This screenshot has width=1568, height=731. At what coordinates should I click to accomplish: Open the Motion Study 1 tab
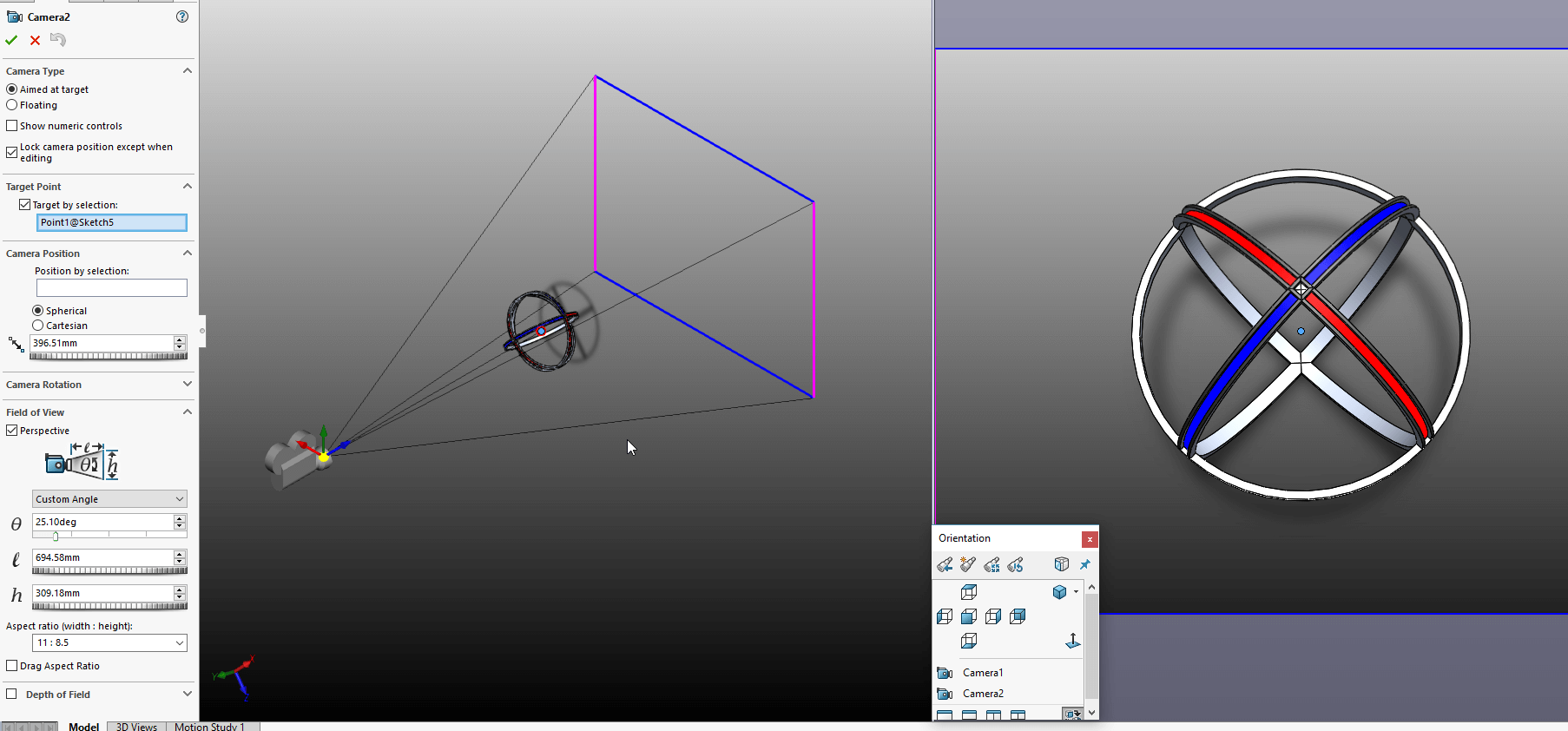click(209, 727)
